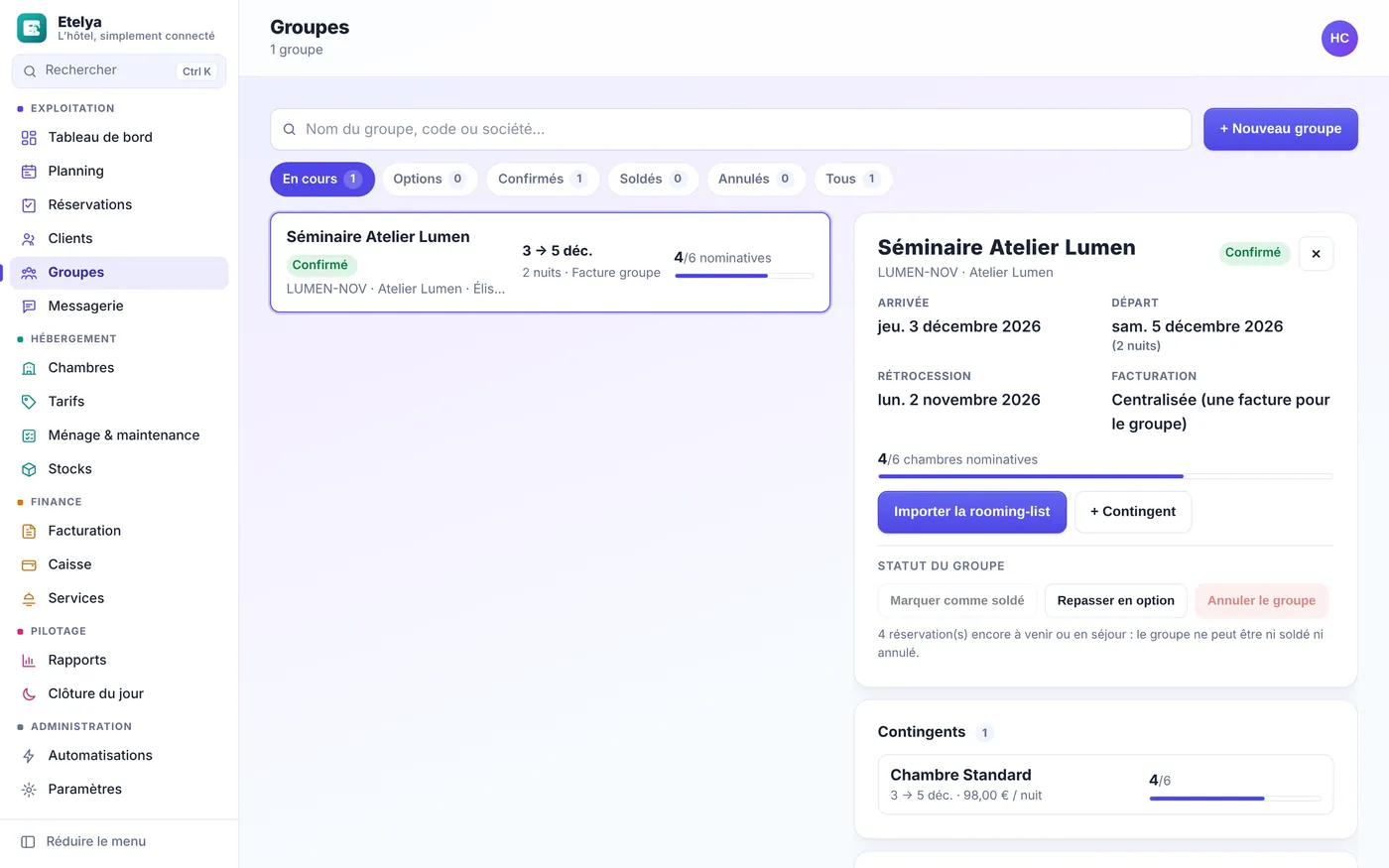Click the group name search field

click(731, 129)
